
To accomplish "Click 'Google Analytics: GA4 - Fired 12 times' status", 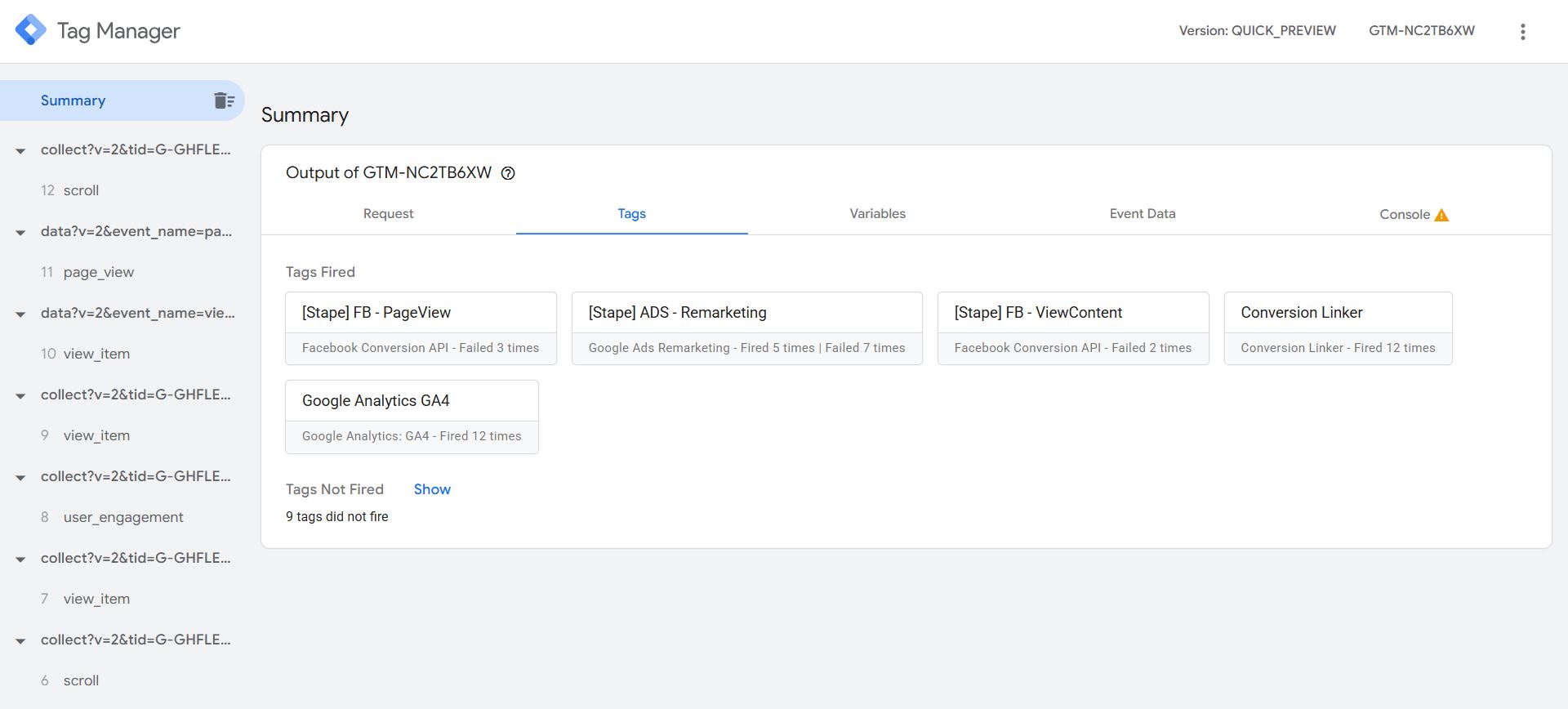I will pos(412,436).
